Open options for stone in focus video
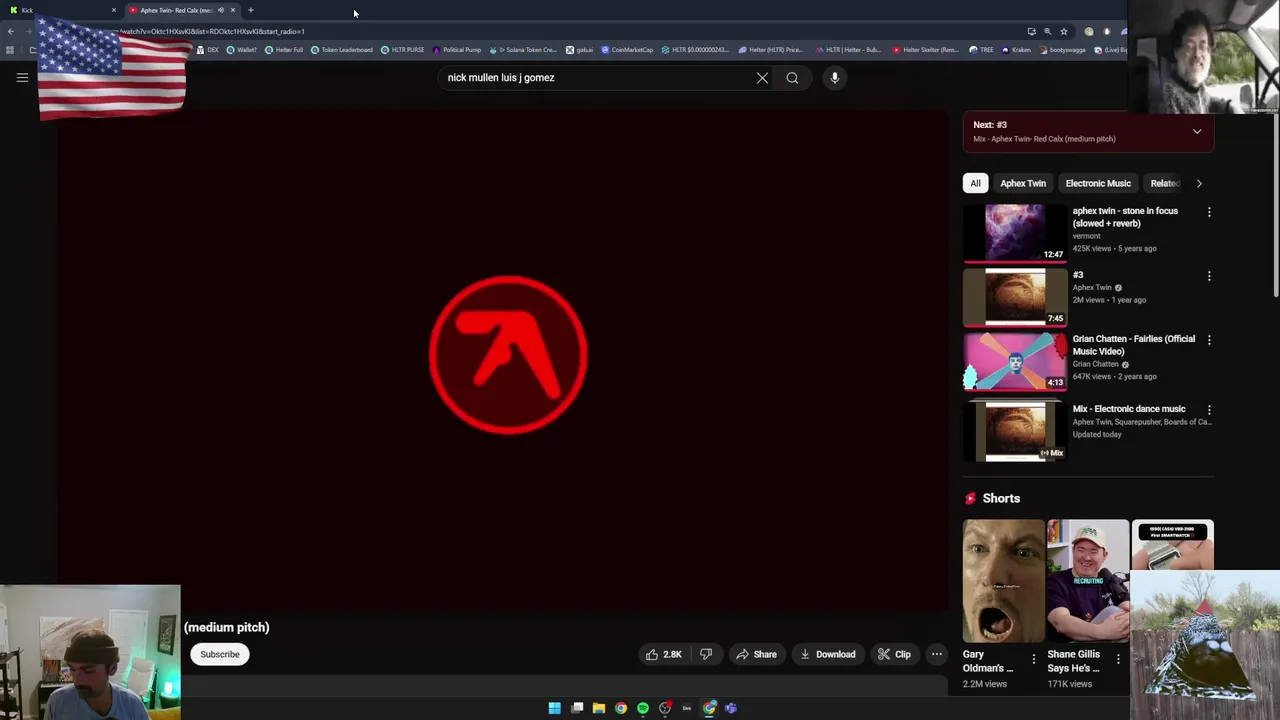The image size is (1280, 720). 1209,212
